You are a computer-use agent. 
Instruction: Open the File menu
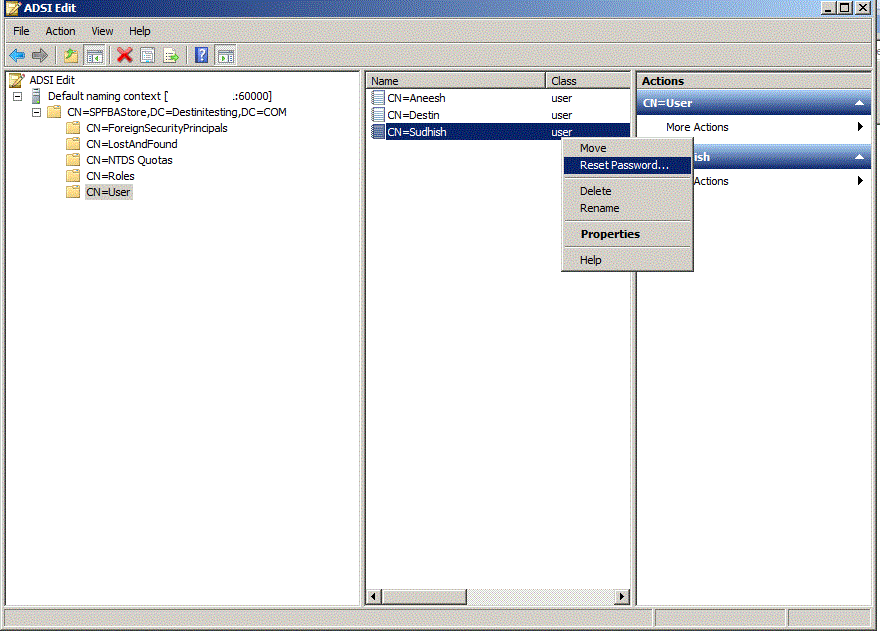(x=21, y=31)
